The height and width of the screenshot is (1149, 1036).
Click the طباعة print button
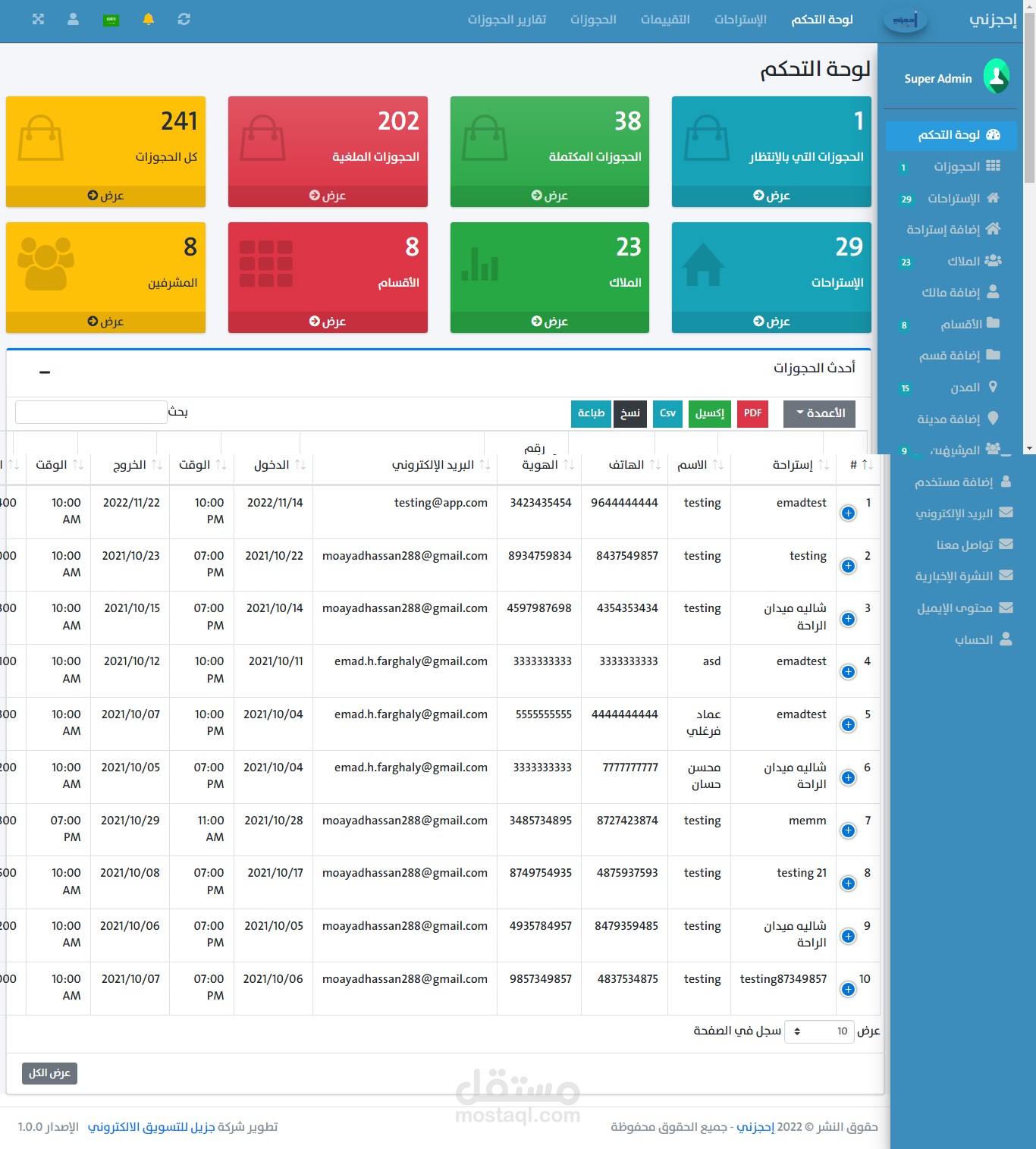[591, 413]
